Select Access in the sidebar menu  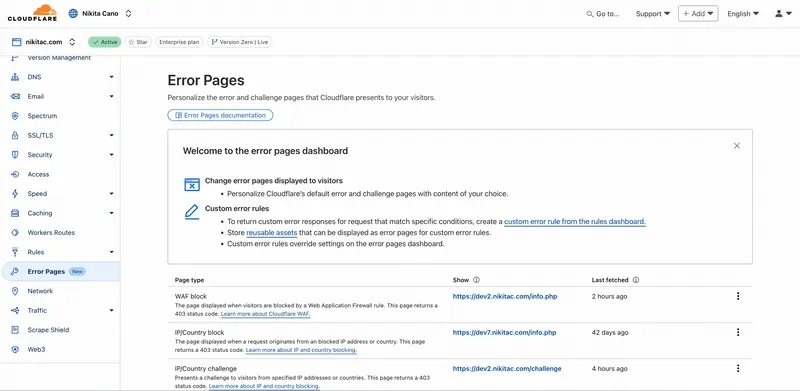38,174
